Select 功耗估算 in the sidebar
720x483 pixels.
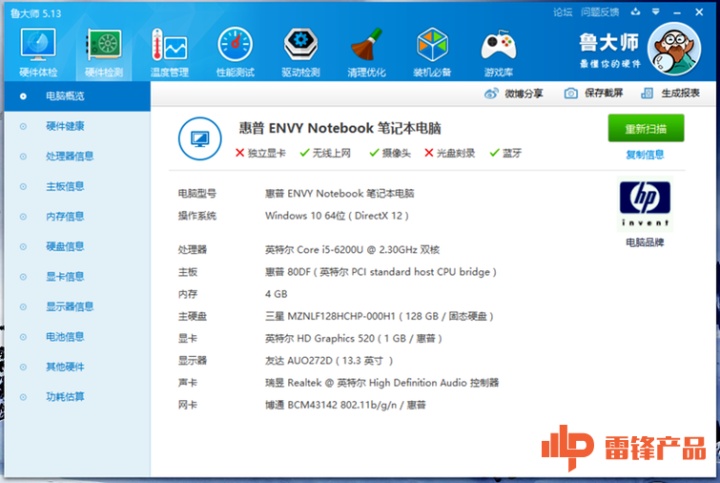coord(77,397)
